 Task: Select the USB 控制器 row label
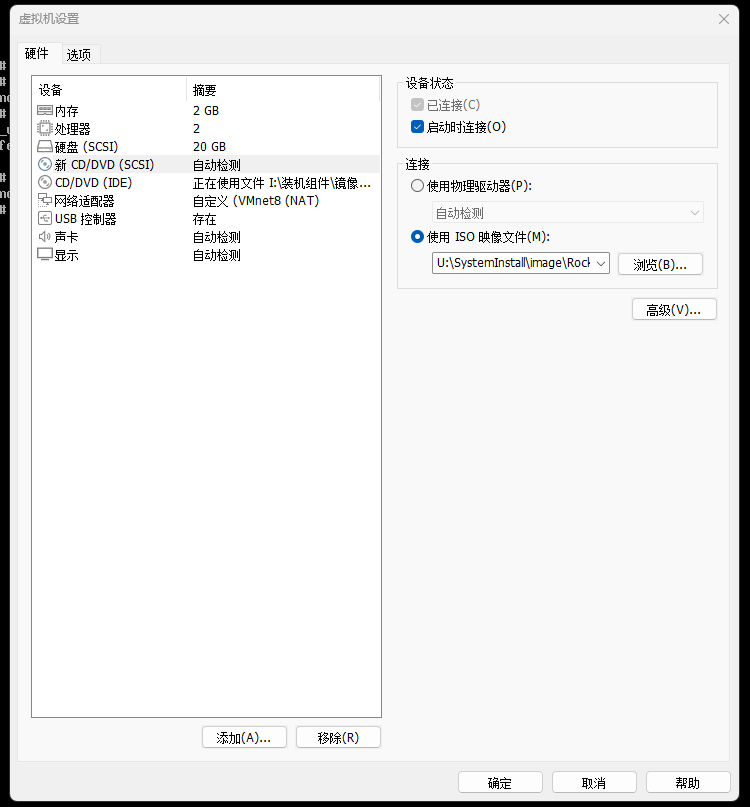pos(85,219)
